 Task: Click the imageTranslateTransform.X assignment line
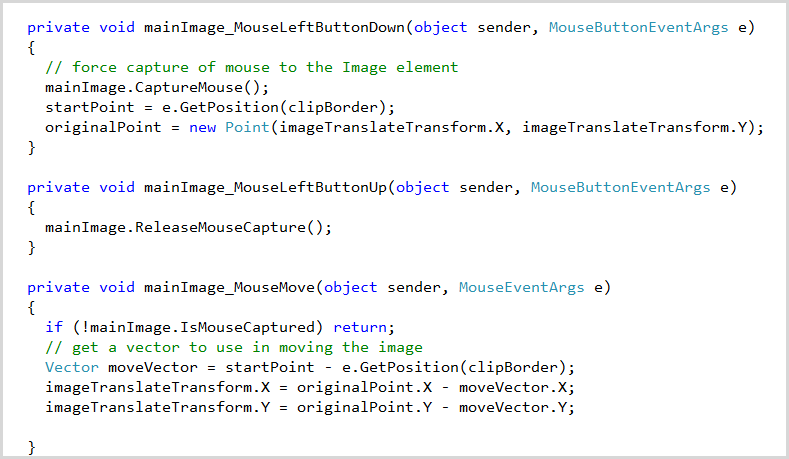point(310,388)
